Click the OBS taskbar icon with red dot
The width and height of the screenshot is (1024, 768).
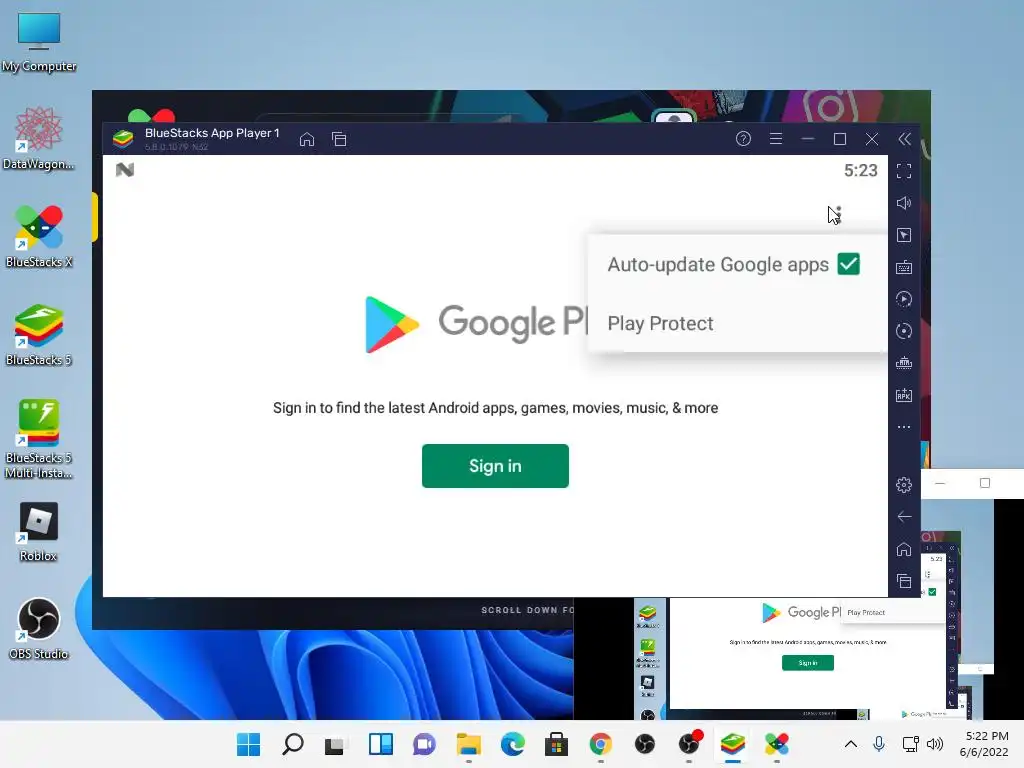pyautogui.click(x=689, y=743)
